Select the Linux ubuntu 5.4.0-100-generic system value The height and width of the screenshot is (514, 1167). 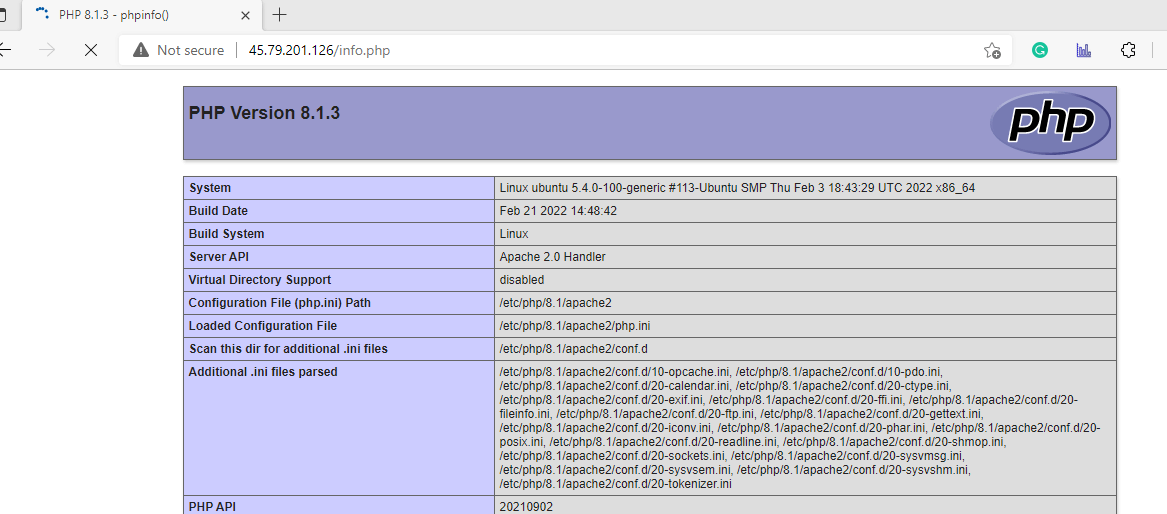pos(738,188)
